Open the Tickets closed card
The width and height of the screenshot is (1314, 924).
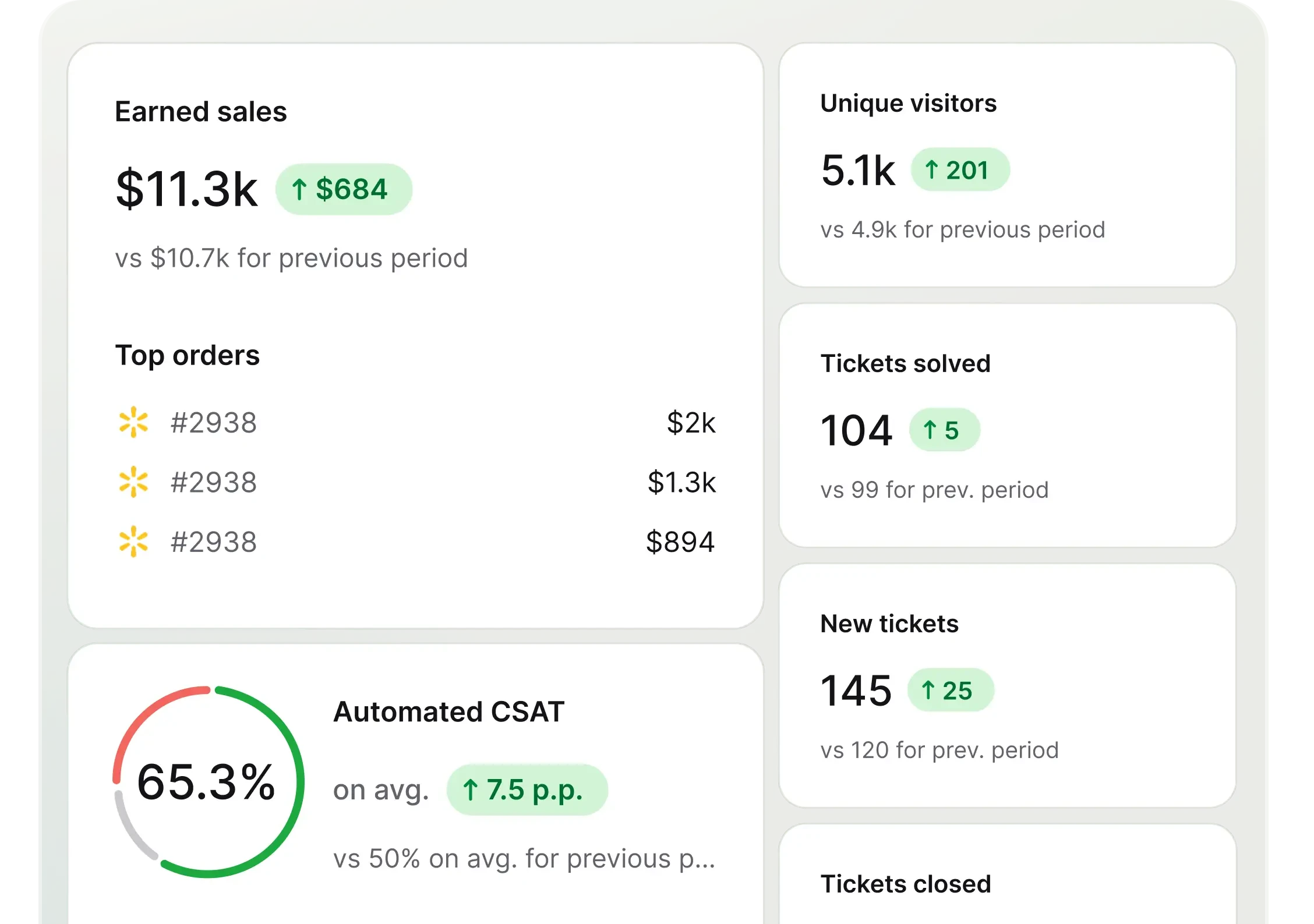(906, 884)
